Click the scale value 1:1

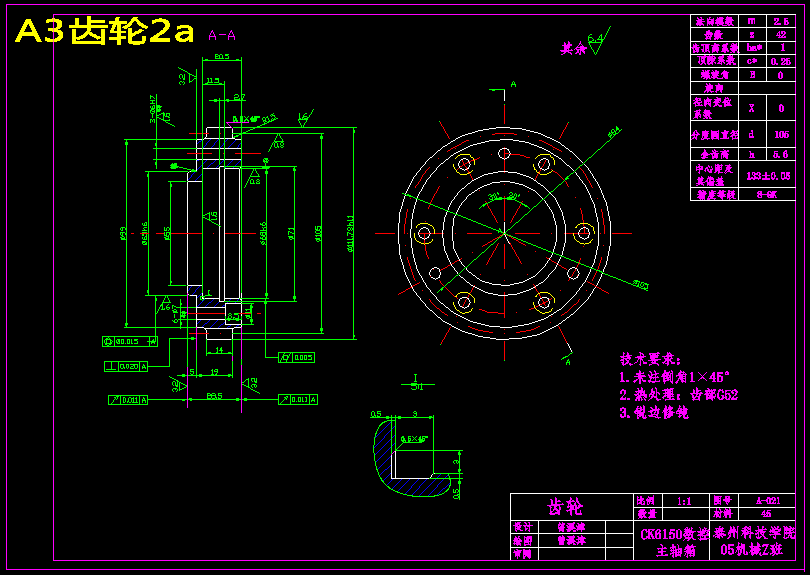(x=685, y=501)
